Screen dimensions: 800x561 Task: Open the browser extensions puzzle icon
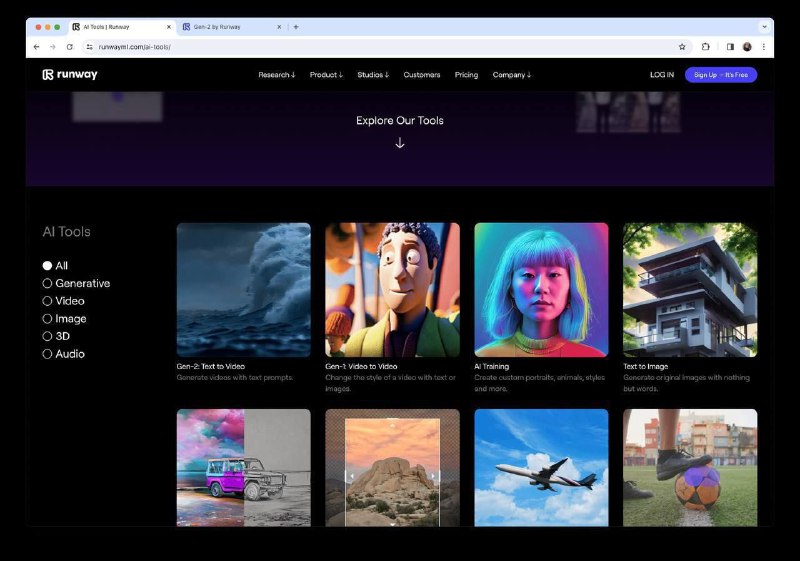click(x=706, y=47)
